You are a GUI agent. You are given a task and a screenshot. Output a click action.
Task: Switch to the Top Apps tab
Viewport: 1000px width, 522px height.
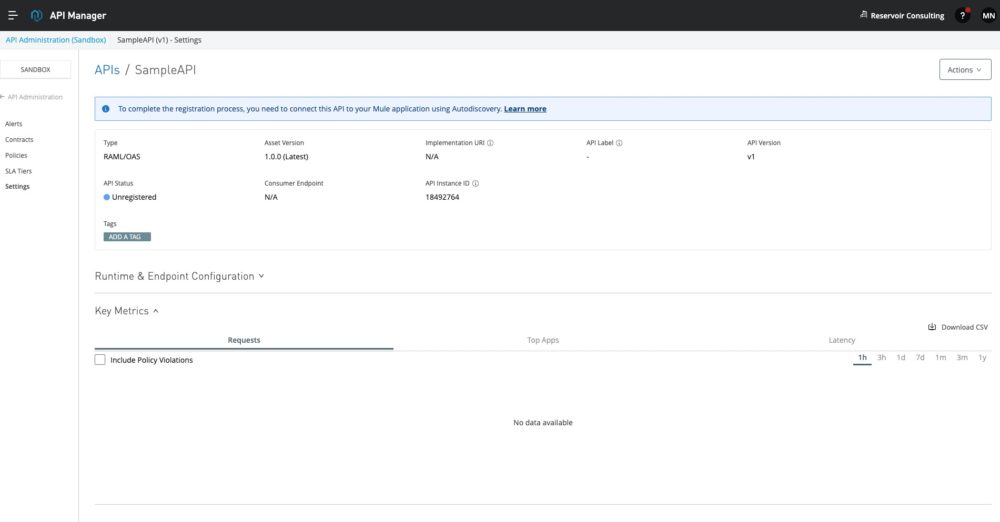[x=543, y=340]
